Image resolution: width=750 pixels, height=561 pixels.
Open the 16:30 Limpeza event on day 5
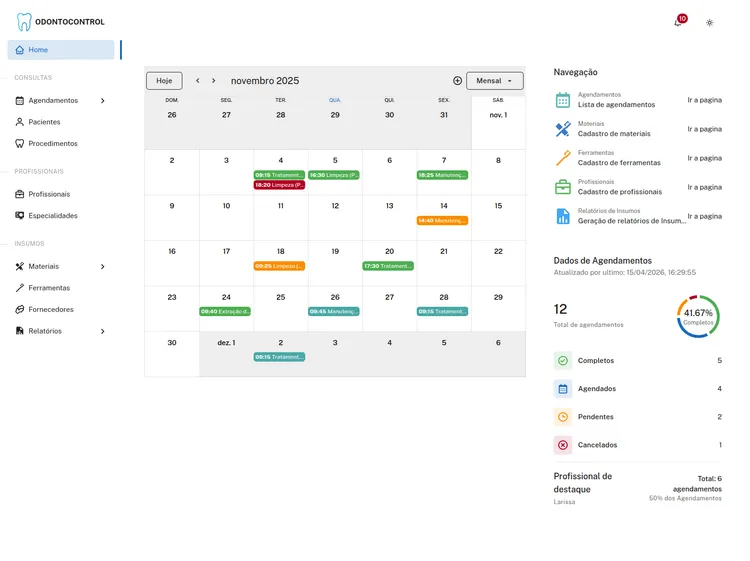[334, 175]
